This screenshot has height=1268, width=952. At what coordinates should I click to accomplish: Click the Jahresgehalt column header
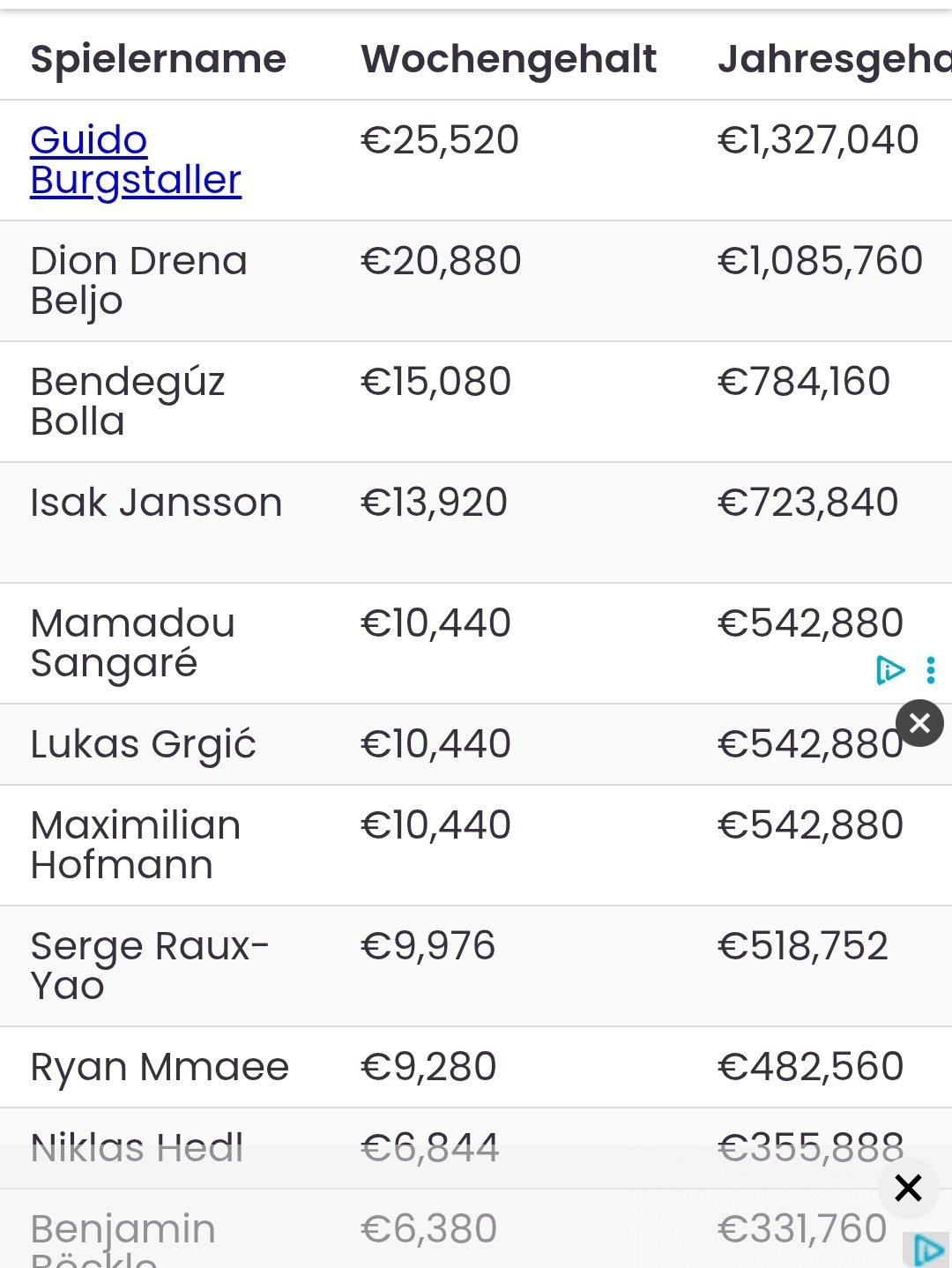point(834,59)
